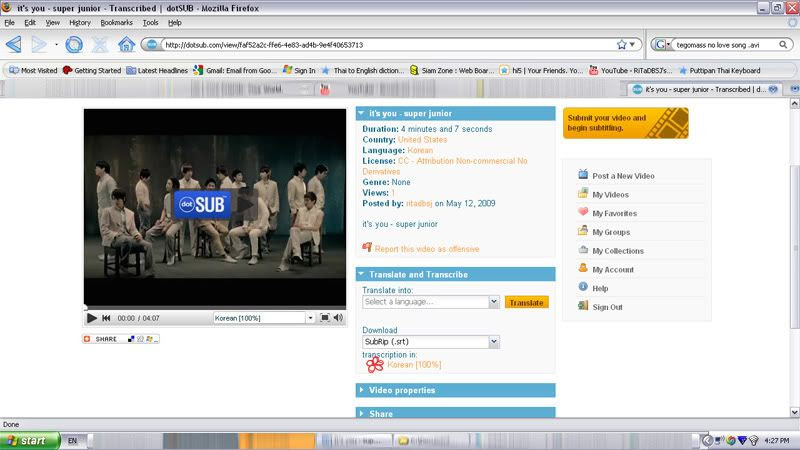Open the Tools menu
The image size is (800, 450).
tap(151, 22)
